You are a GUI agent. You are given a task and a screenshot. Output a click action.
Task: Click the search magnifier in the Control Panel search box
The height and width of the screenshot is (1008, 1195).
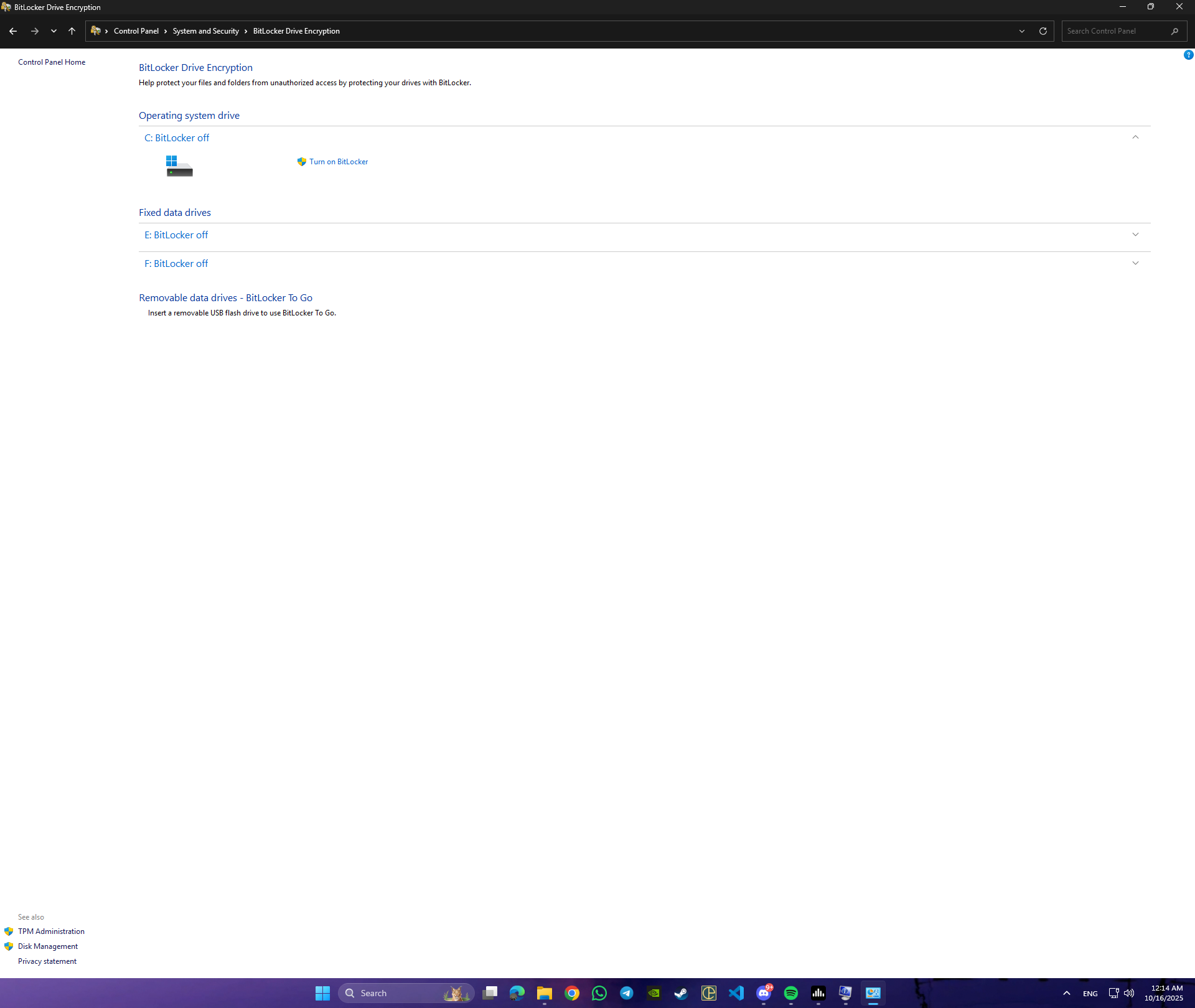click(x=1174, y=31)
